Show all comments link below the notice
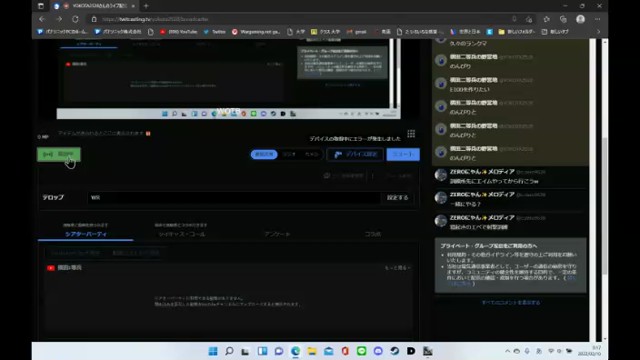640x360 pixels. (x=511, y=302)
